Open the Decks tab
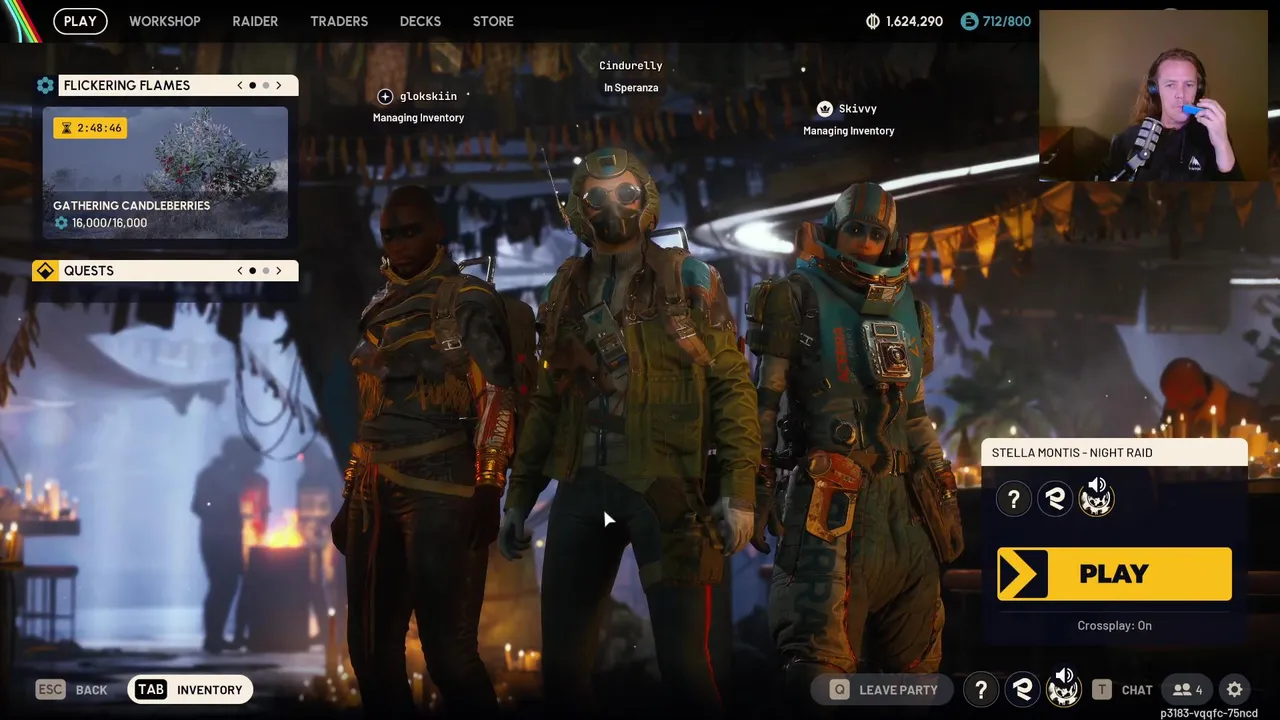Image resolution: width=1280 pixels, height=720 pixels. pos(420,21)
